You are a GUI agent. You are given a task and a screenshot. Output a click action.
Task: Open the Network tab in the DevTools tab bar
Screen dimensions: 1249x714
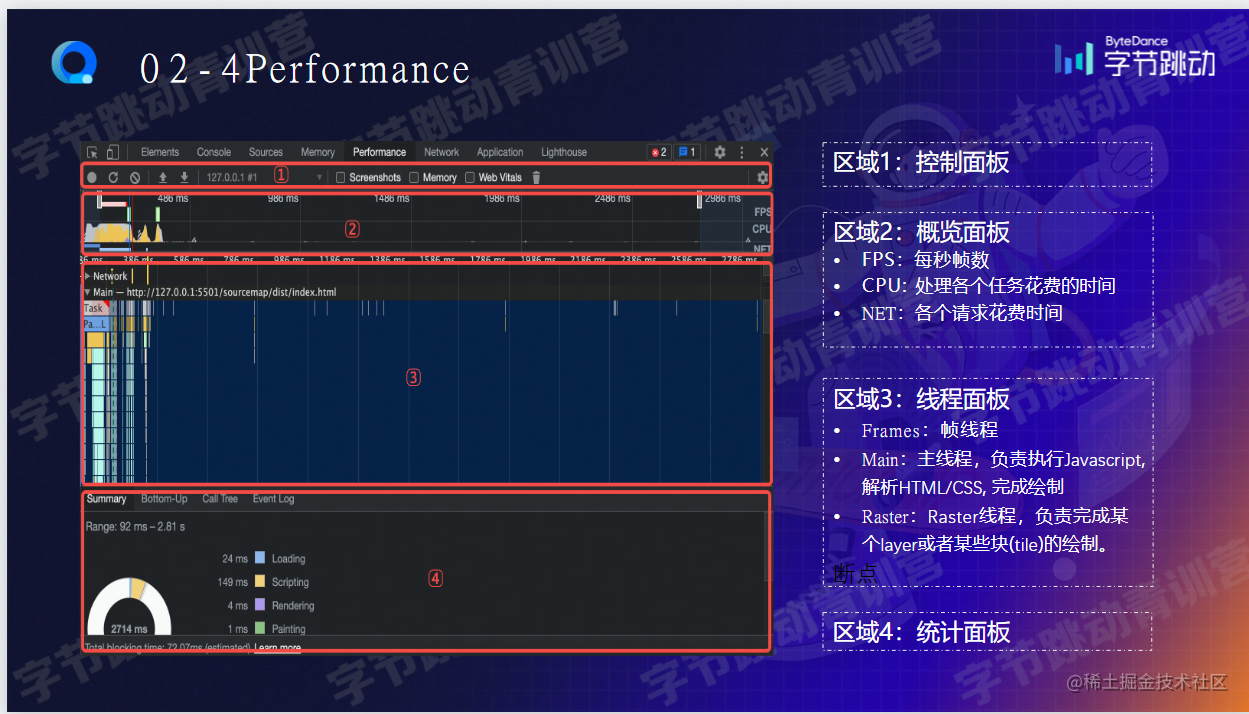click(441, 152)
